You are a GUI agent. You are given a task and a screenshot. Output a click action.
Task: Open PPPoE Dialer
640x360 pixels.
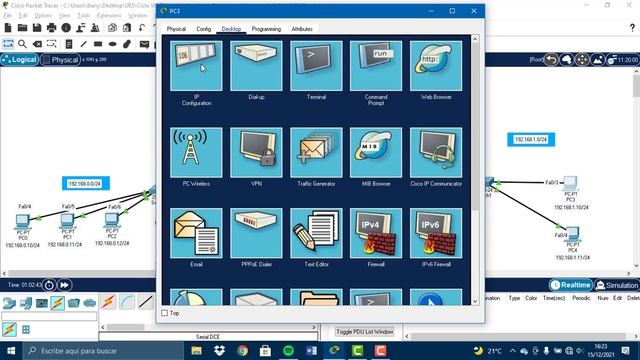[256, 233]
